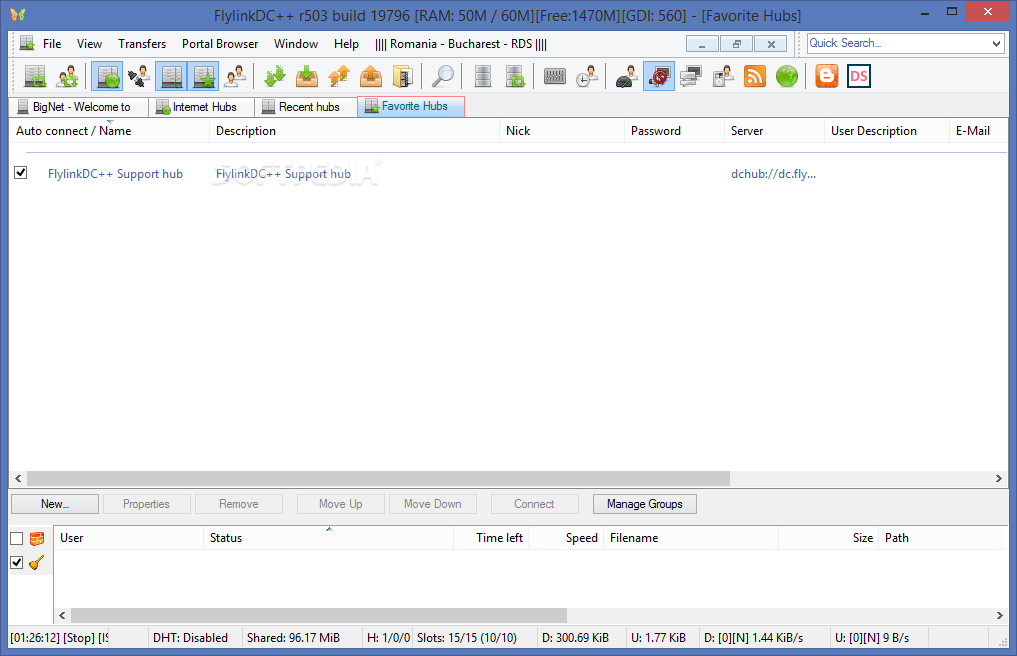Open the File menu
Screen dimensions: 1017x656
pyautogui.click(x=52, y=43)
